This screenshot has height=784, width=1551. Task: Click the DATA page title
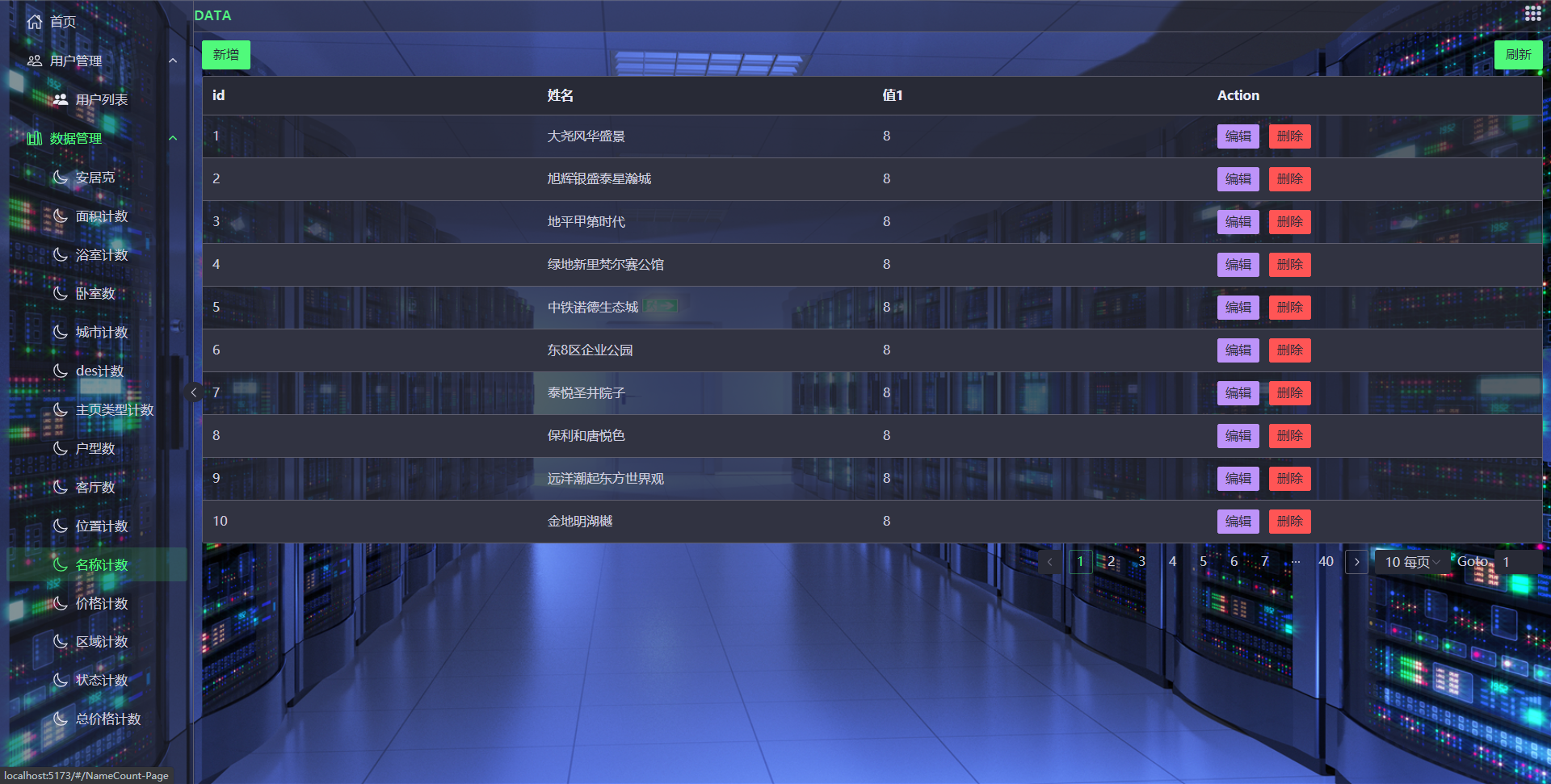coord(213,15)
